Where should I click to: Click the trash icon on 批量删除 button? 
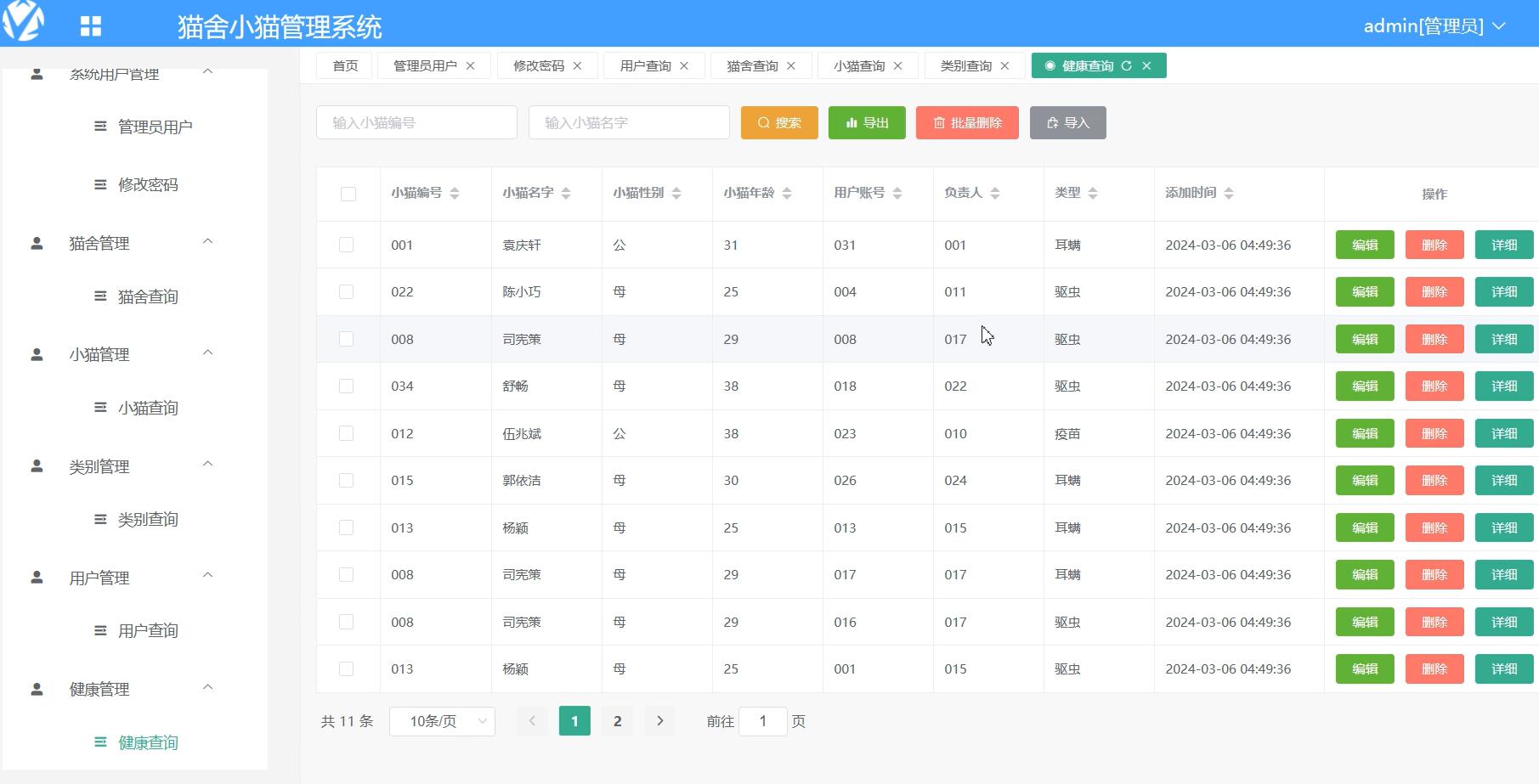[938, 122]
